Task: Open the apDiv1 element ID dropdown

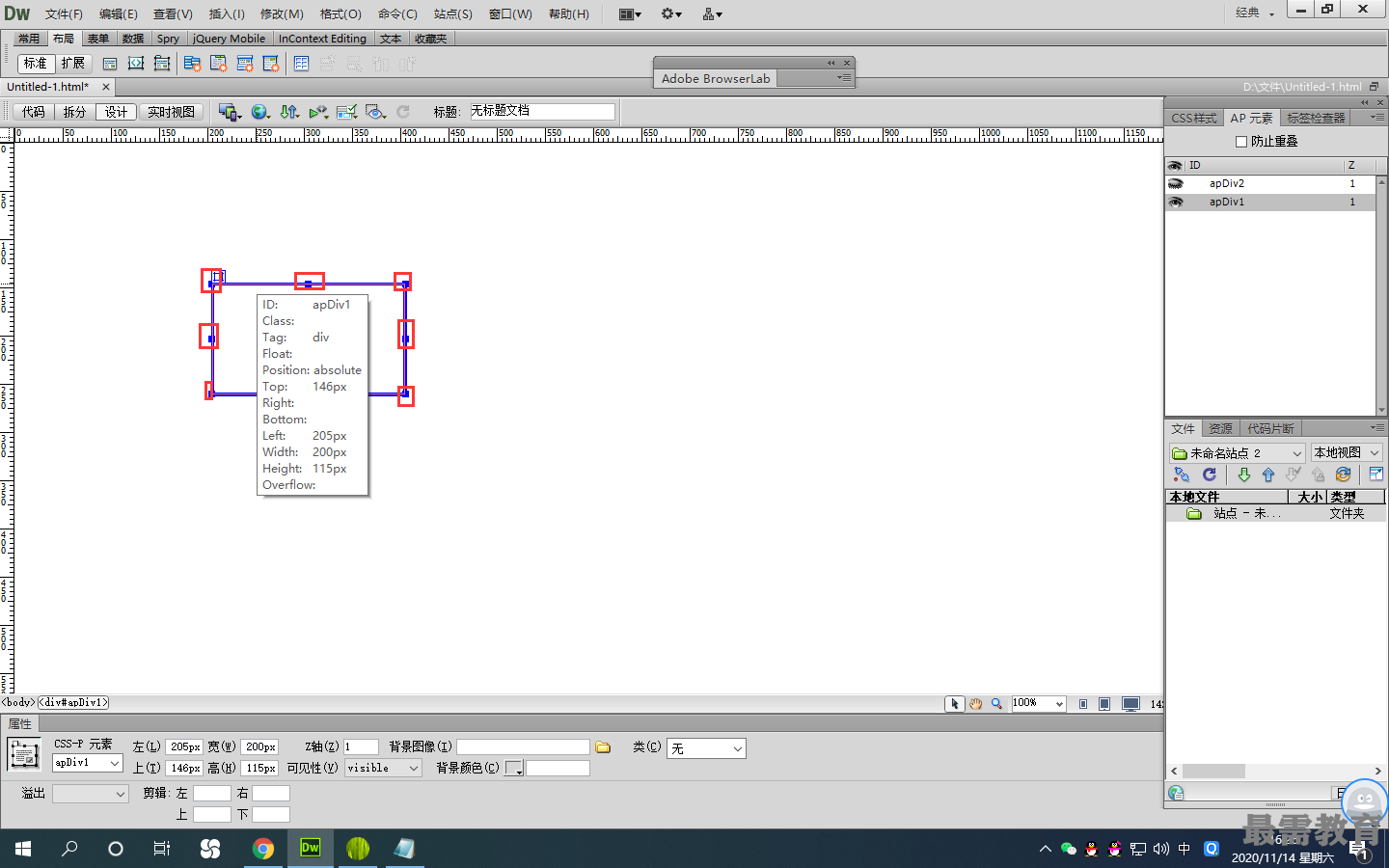Action: [87, 763]
